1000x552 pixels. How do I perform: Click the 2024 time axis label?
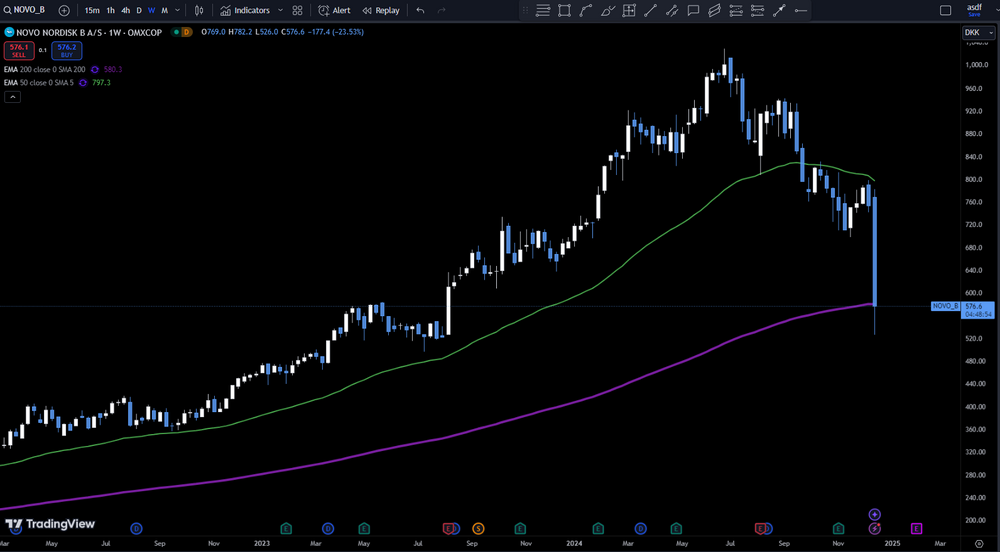(x=574, y=544)
